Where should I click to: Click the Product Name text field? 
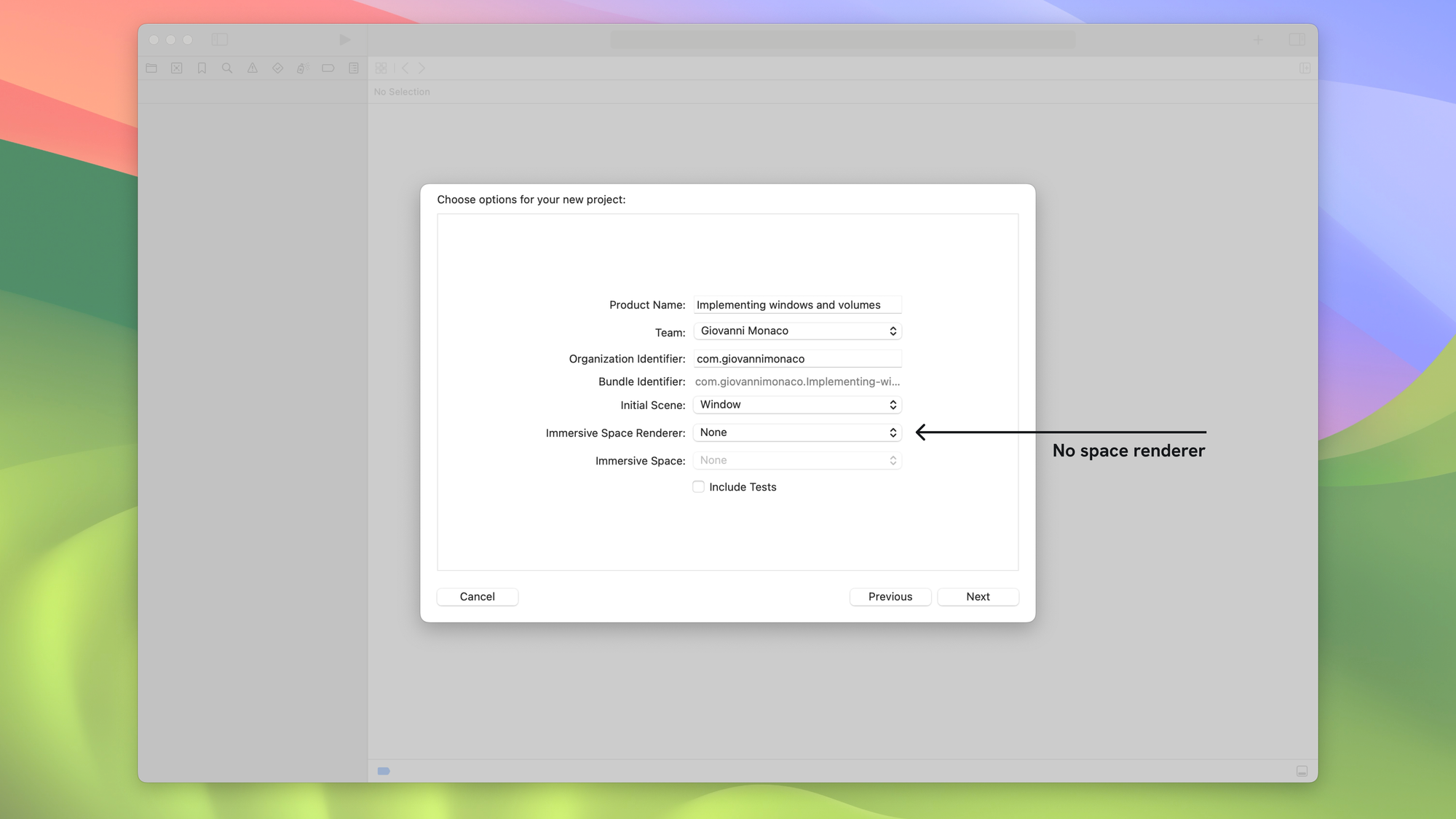[797, 305]
